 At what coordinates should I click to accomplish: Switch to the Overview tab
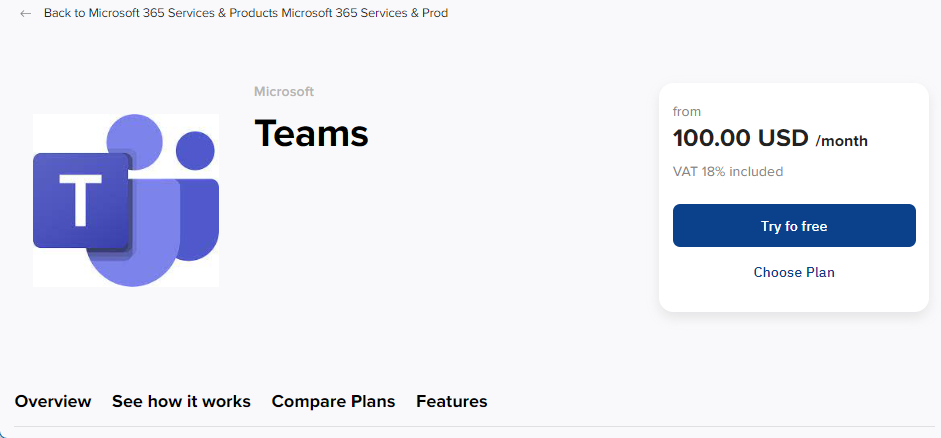(x=53, y=401)
